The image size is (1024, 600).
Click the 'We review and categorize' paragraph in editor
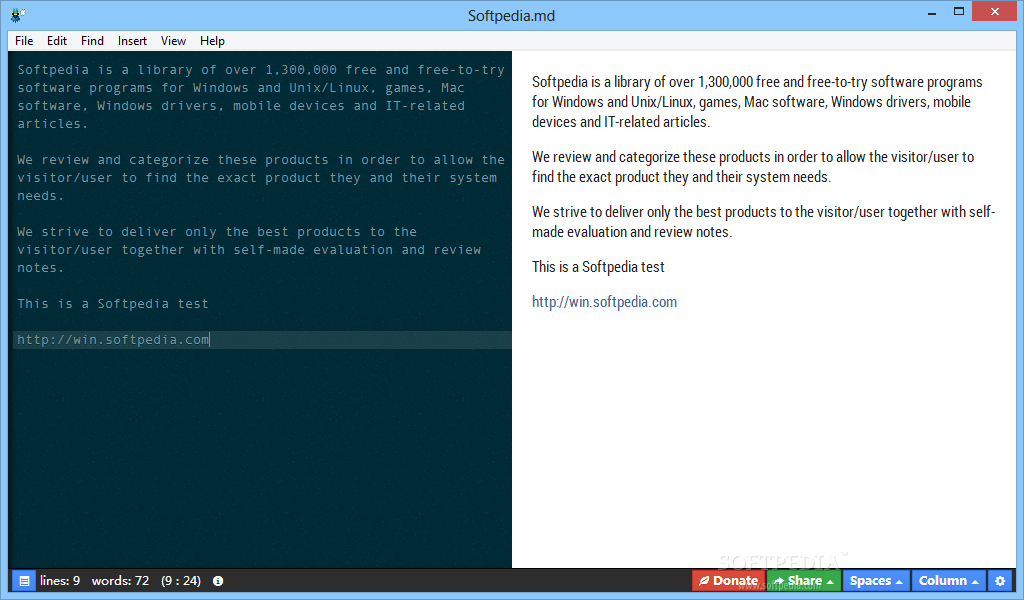(x=261, y=178)
